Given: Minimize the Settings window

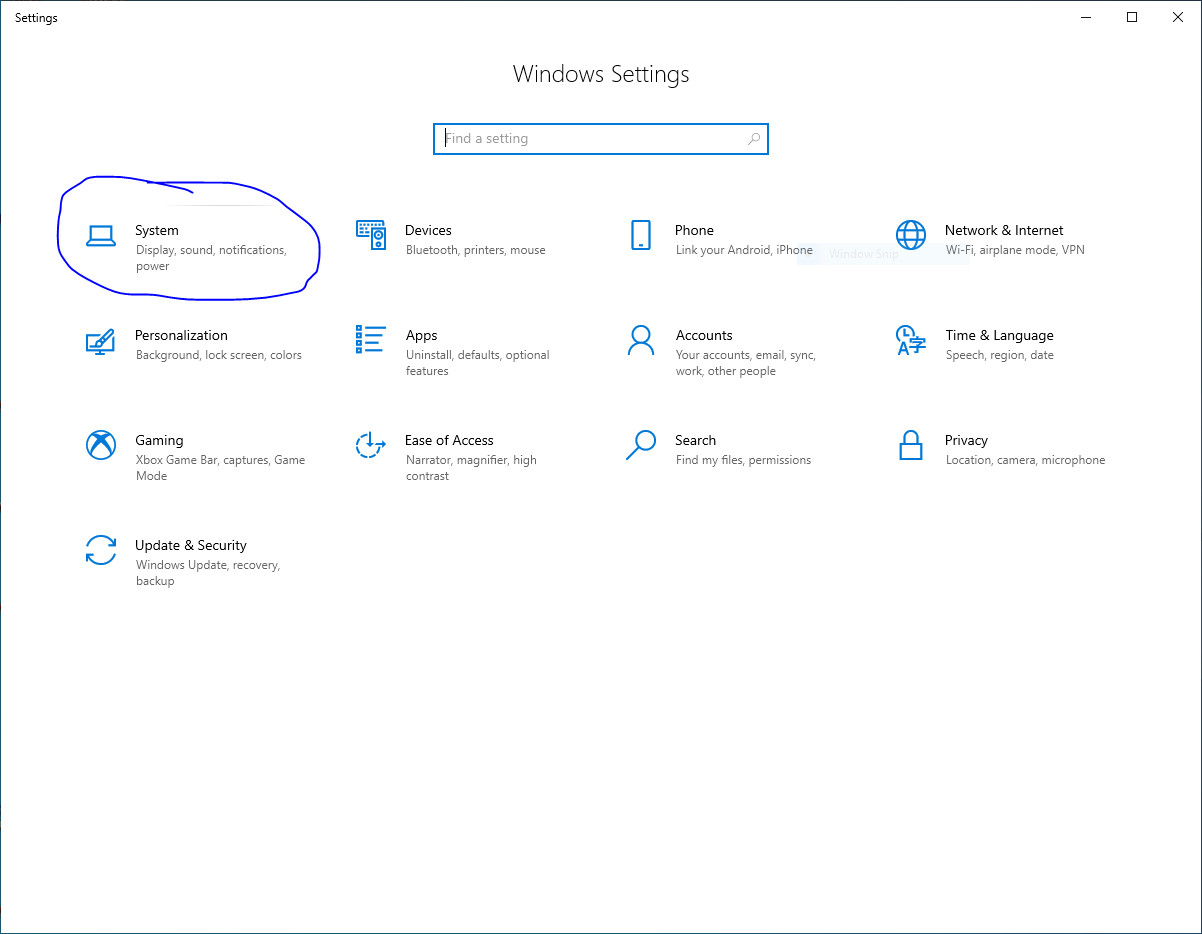Looking at the screenshot, I should pos(1086,17).
